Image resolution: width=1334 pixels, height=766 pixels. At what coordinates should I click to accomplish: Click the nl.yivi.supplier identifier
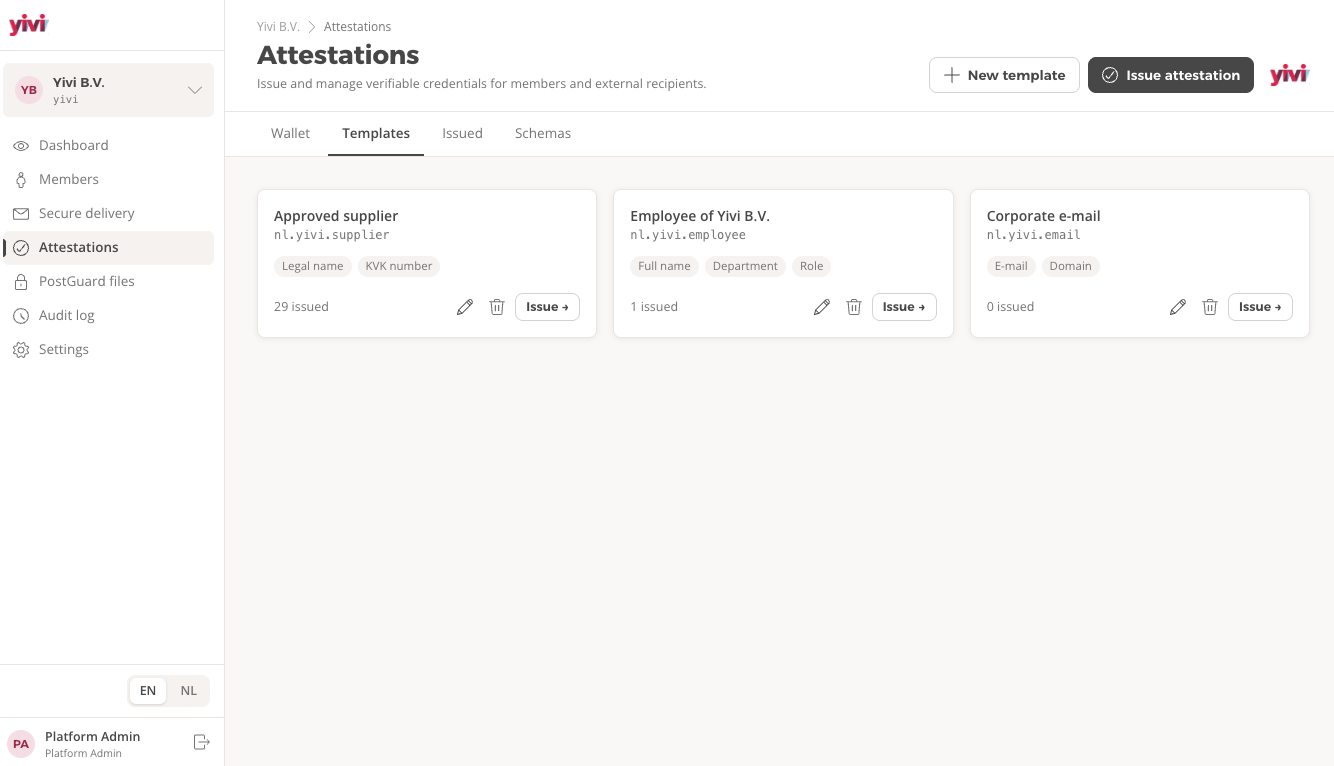(332, 235)
